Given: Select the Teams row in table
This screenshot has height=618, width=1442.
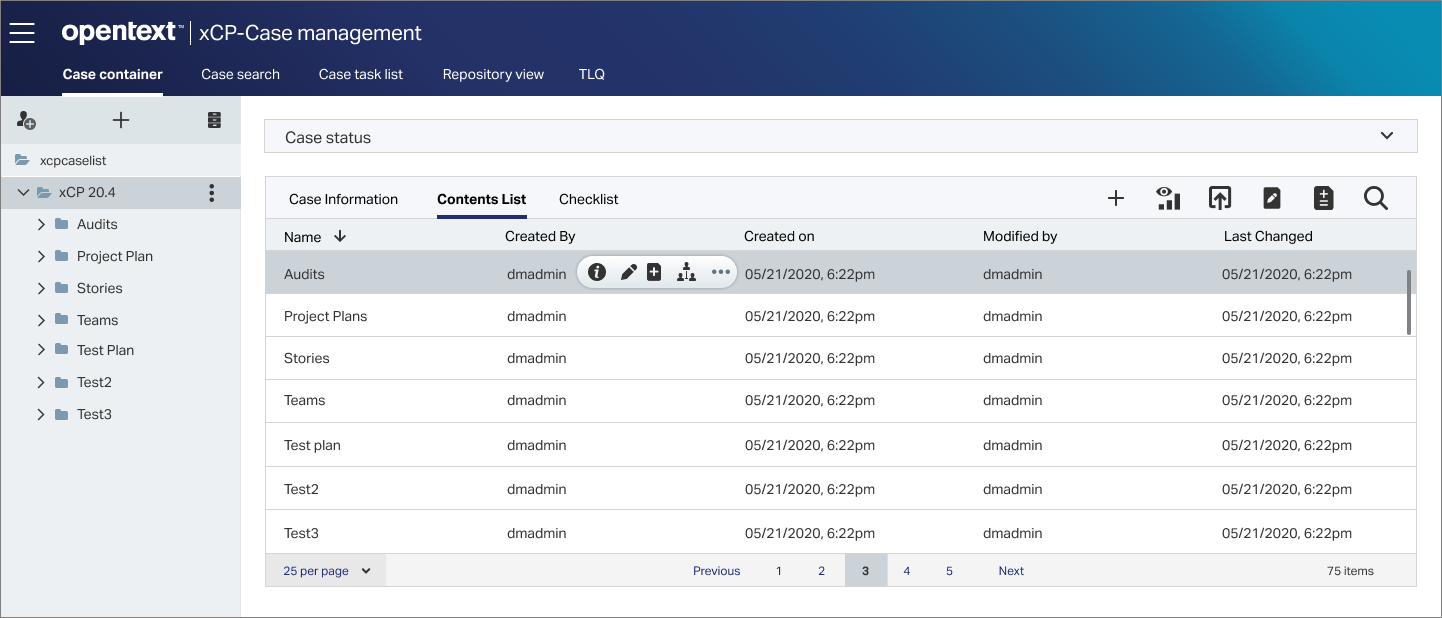Looking at the screenshot, I should pos(841,400).
